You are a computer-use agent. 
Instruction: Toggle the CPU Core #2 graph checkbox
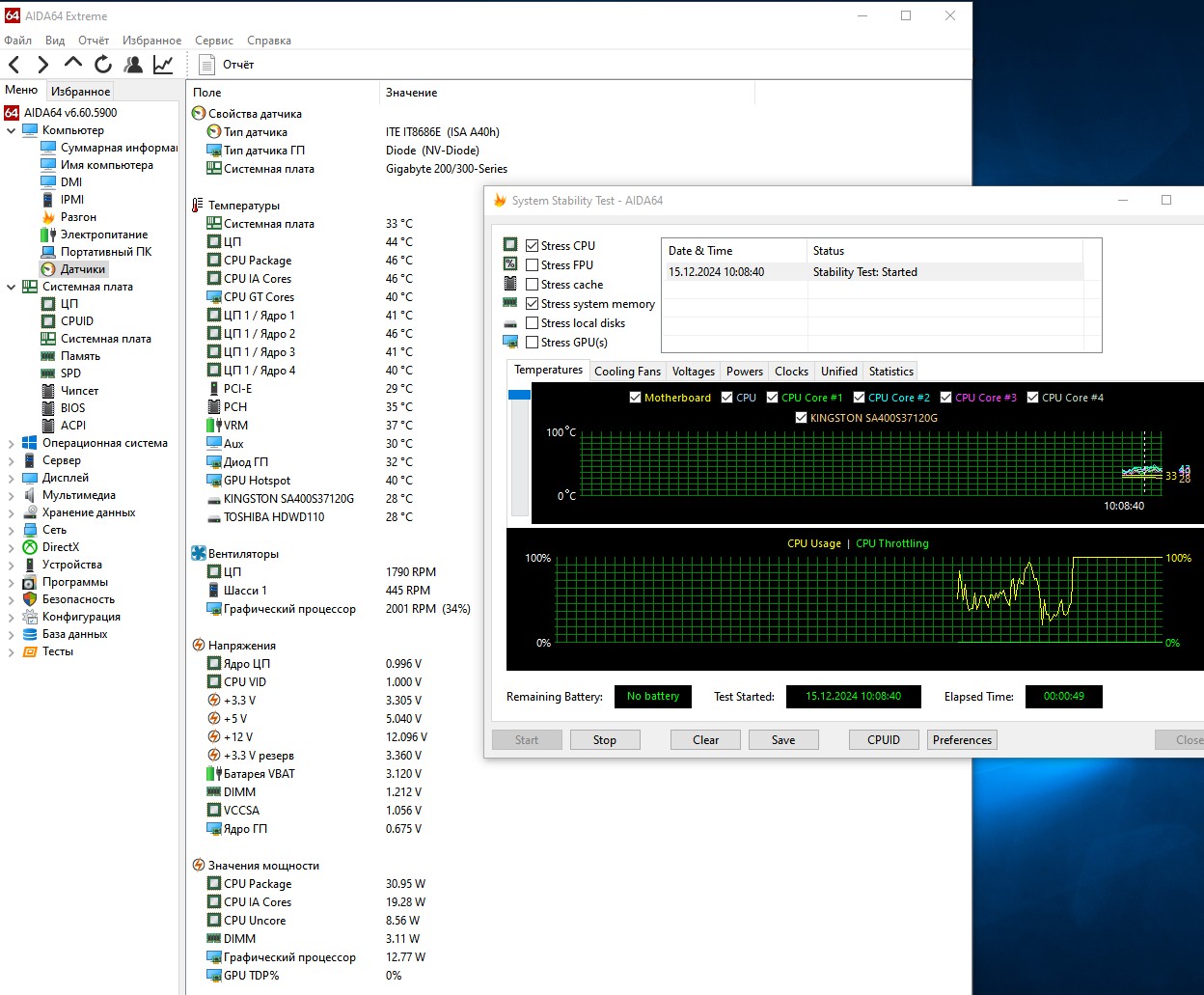click(859, 398)
